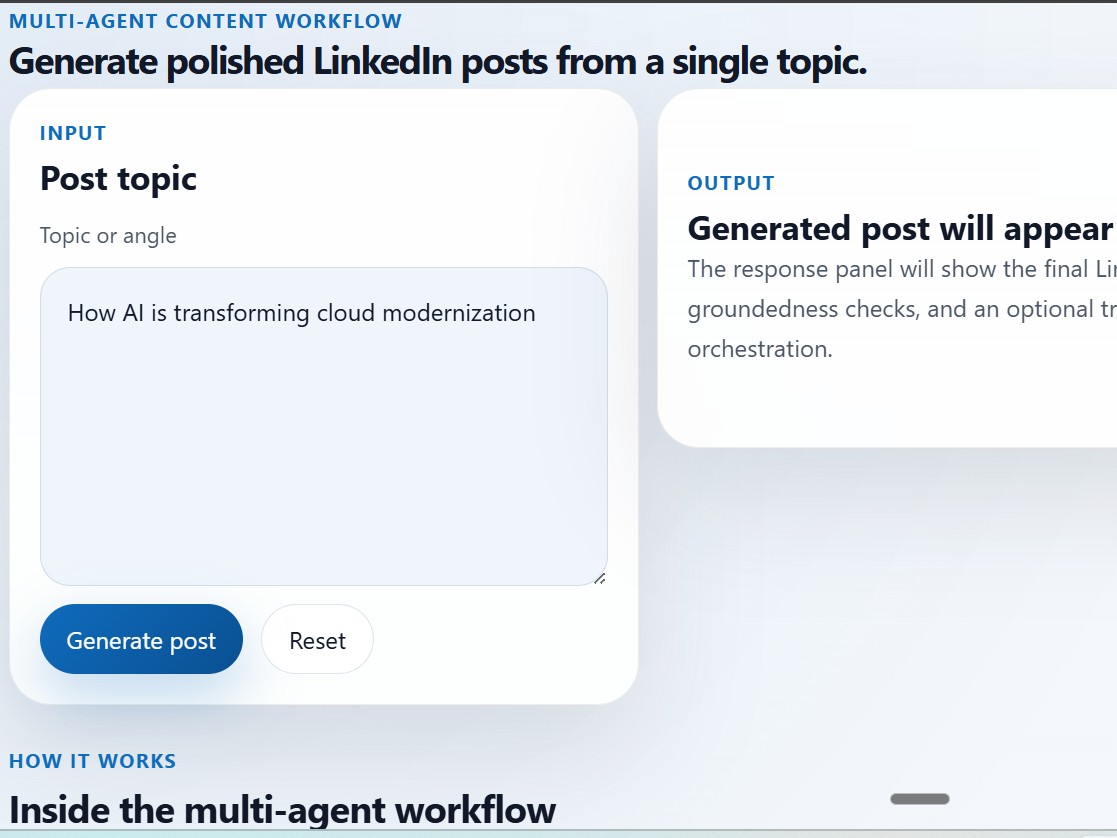
Task: Click the MULTI-AGENT CONTENT WORKFLOW label
Action: tap(205, 20)
